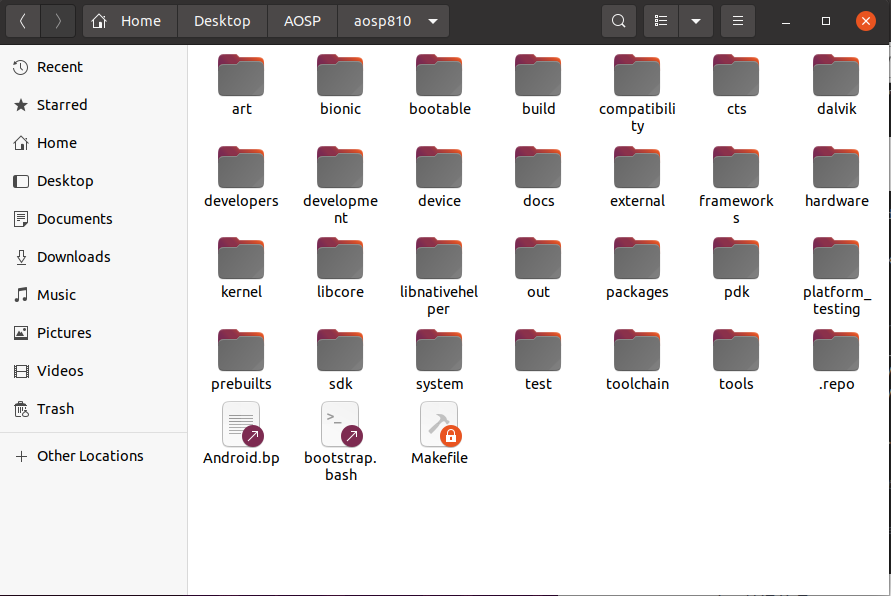Open Desktop in the sidebar
The height and width of the screenshot is (596, 891).
tap(94, 181)
